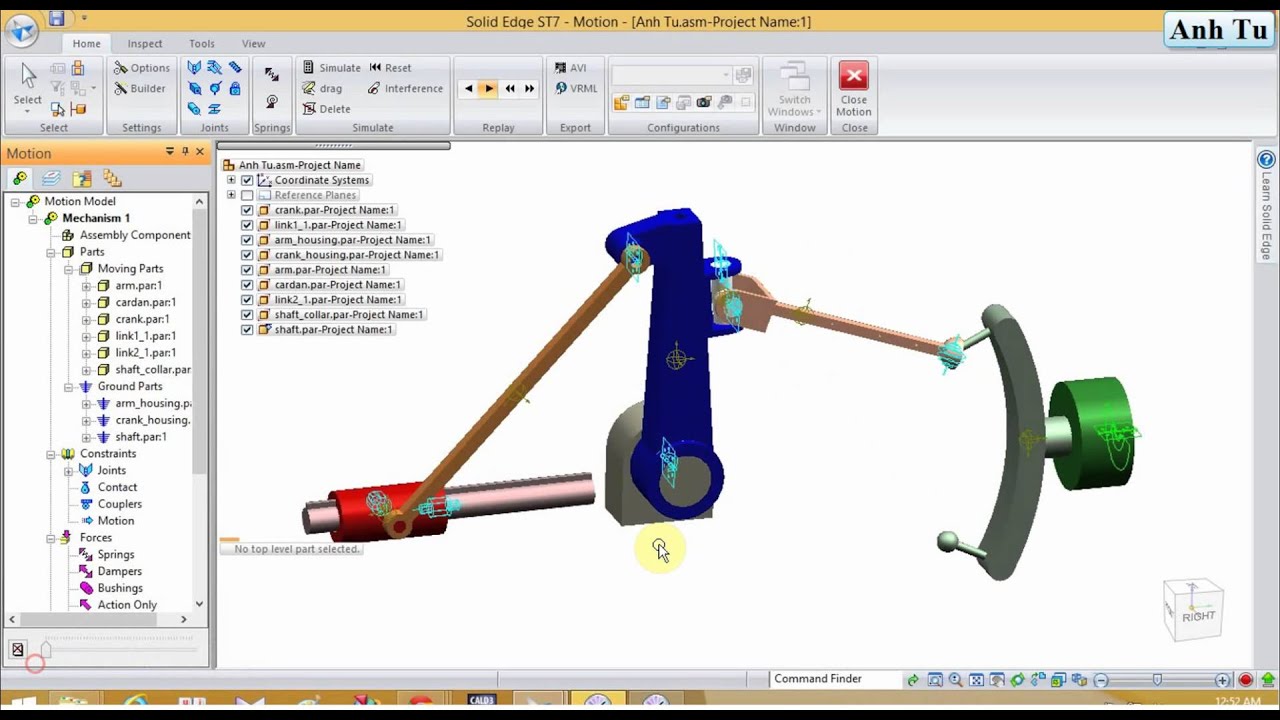Screen dimensions: 1280x720
Task: Toggle cardan.par-Project Name:1 checkbox
Action: 247,285
